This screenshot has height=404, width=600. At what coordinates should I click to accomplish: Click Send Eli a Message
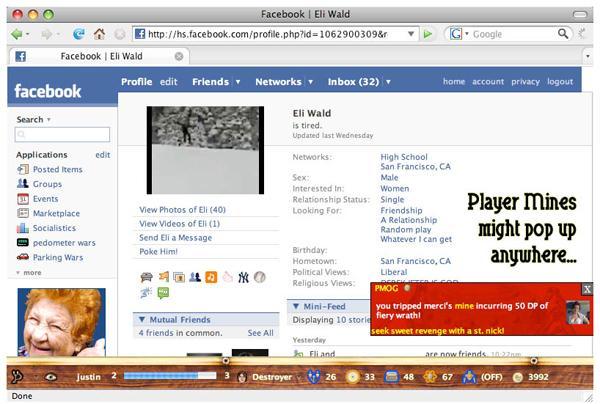[175, 238]
